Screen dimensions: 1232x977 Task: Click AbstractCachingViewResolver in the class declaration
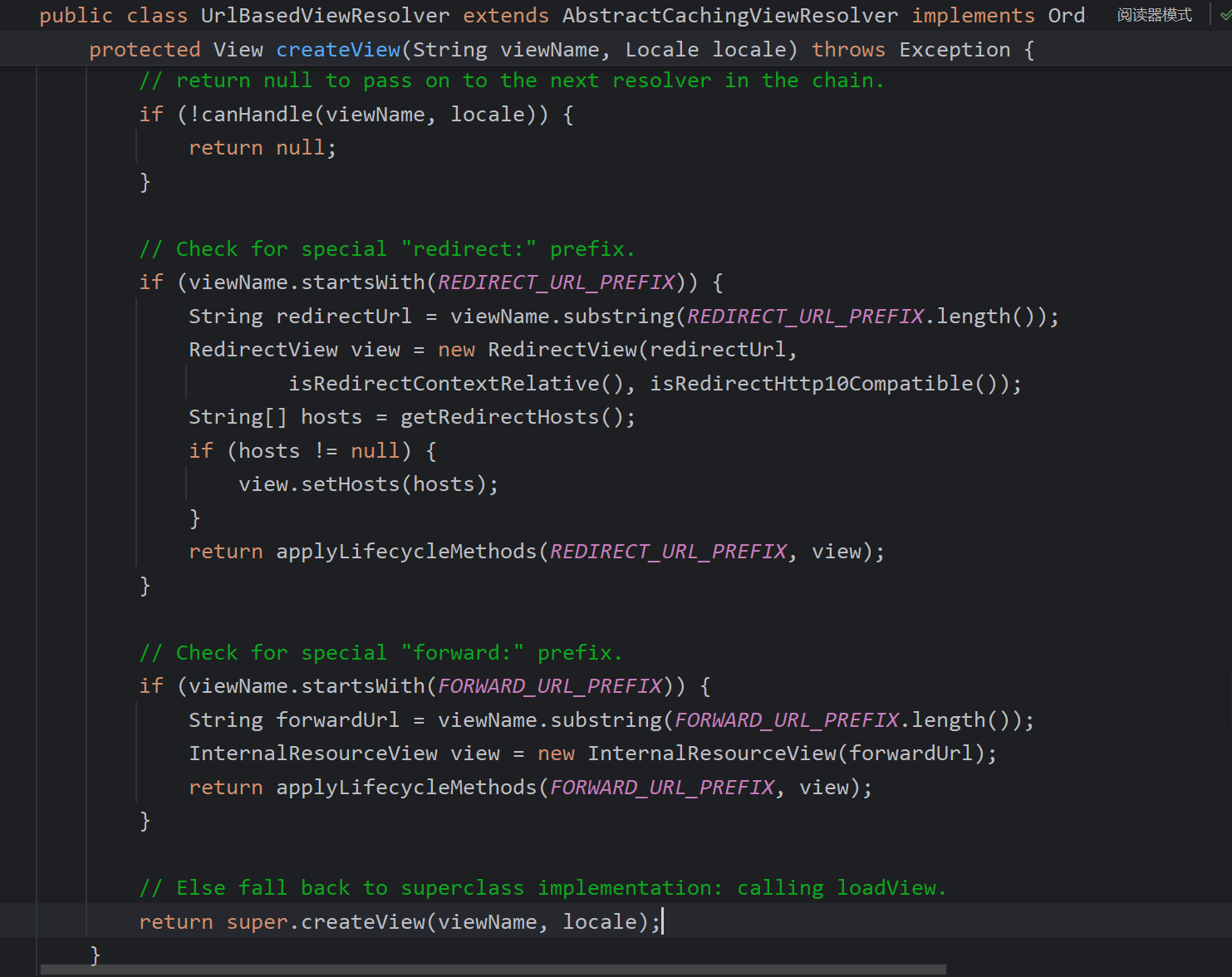click(729, 16)
